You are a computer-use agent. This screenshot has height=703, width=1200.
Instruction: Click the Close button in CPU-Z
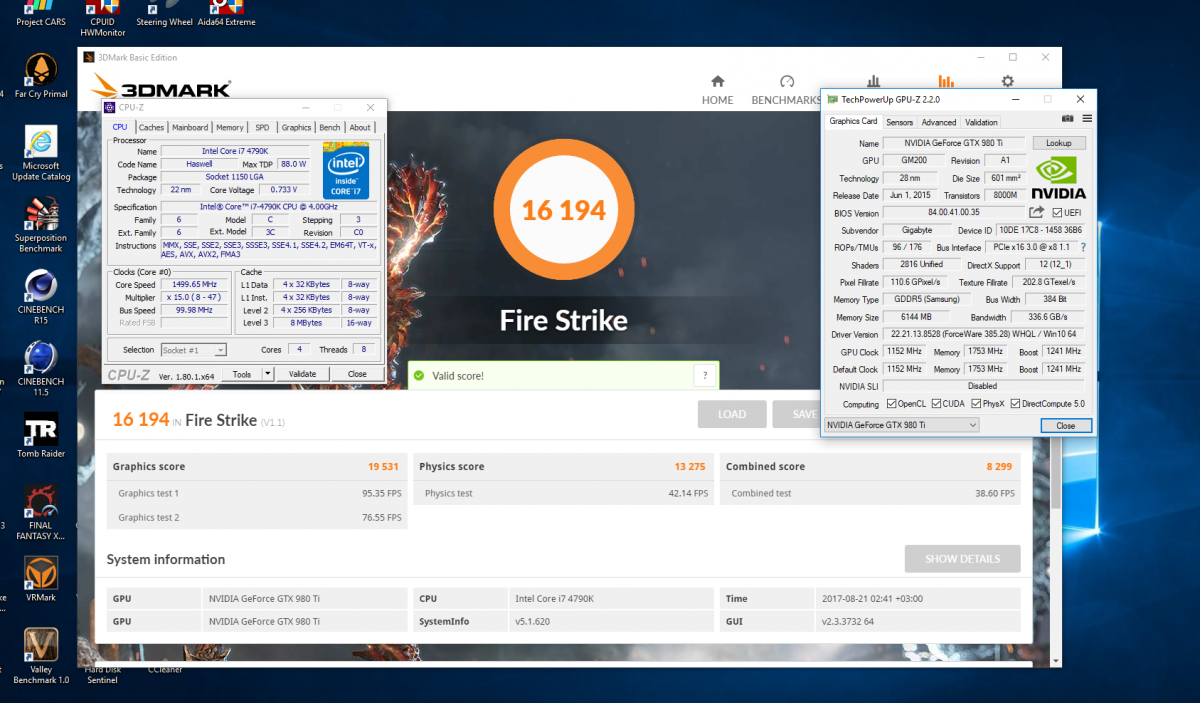point(357,374)
